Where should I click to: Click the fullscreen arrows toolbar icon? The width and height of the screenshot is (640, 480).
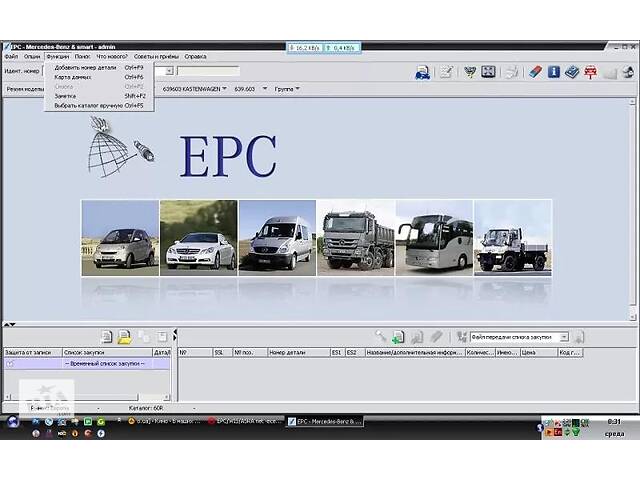pyautogui.click(x=488, y=72)
